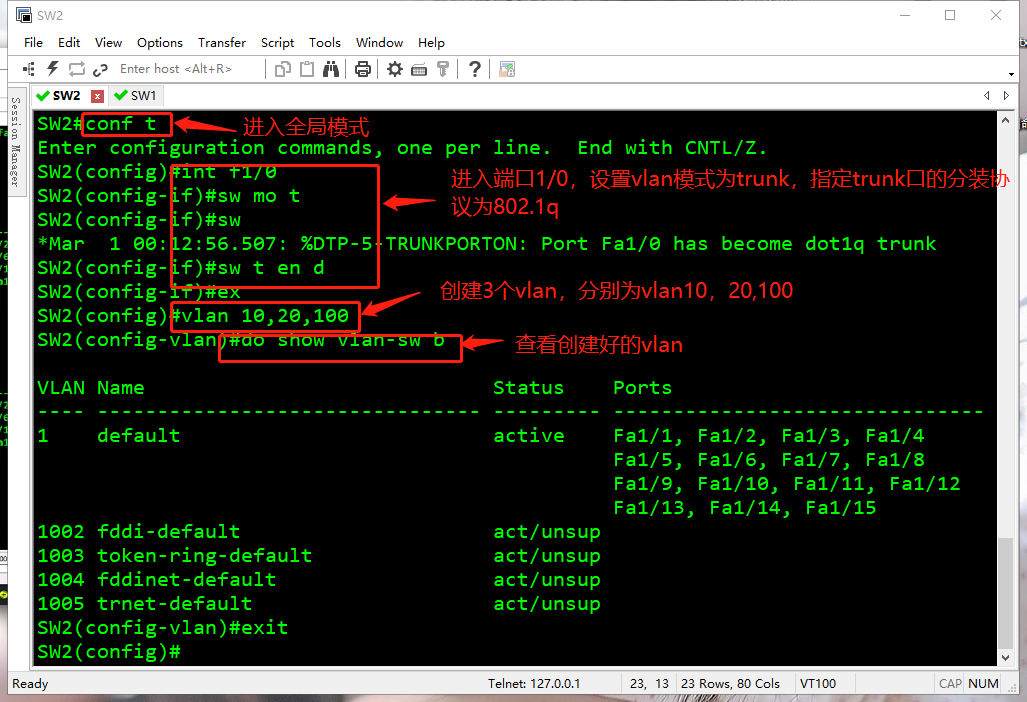Open the Edit menu
1027x702 pixels.
point(69,43)
